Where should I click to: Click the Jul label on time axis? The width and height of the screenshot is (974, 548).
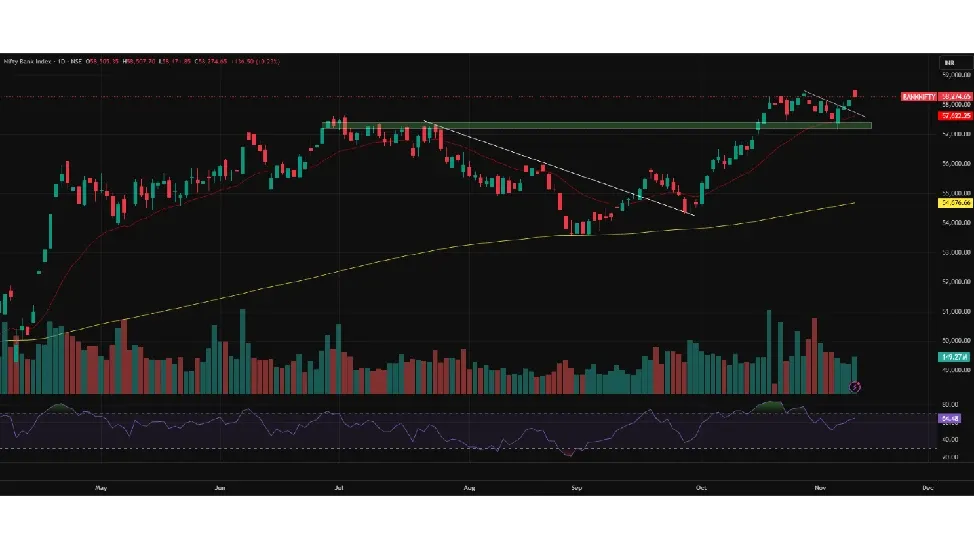340,488
